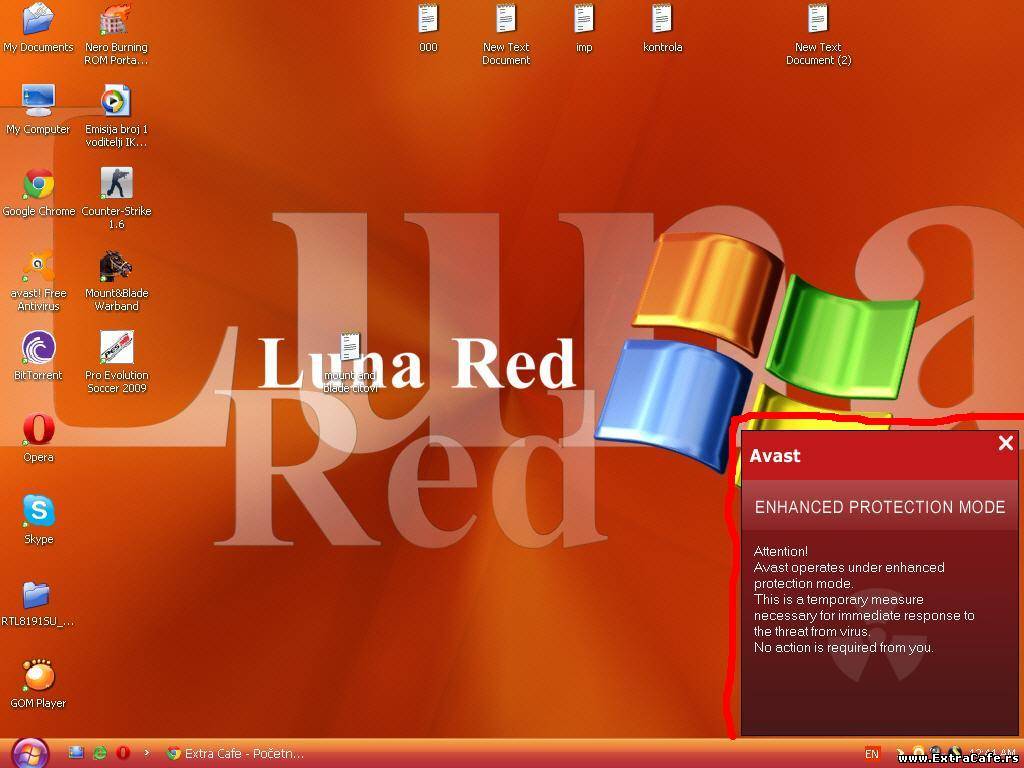Close the Avast notification popup
Viewport: 1024px width, 768px height.
click(x=1005, y=444)
